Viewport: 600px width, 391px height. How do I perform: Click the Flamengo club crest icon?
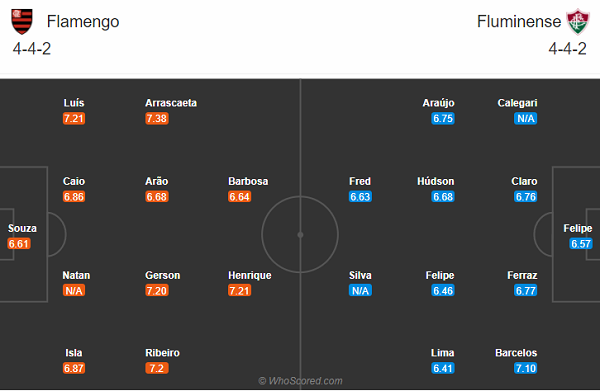point(22,21)
